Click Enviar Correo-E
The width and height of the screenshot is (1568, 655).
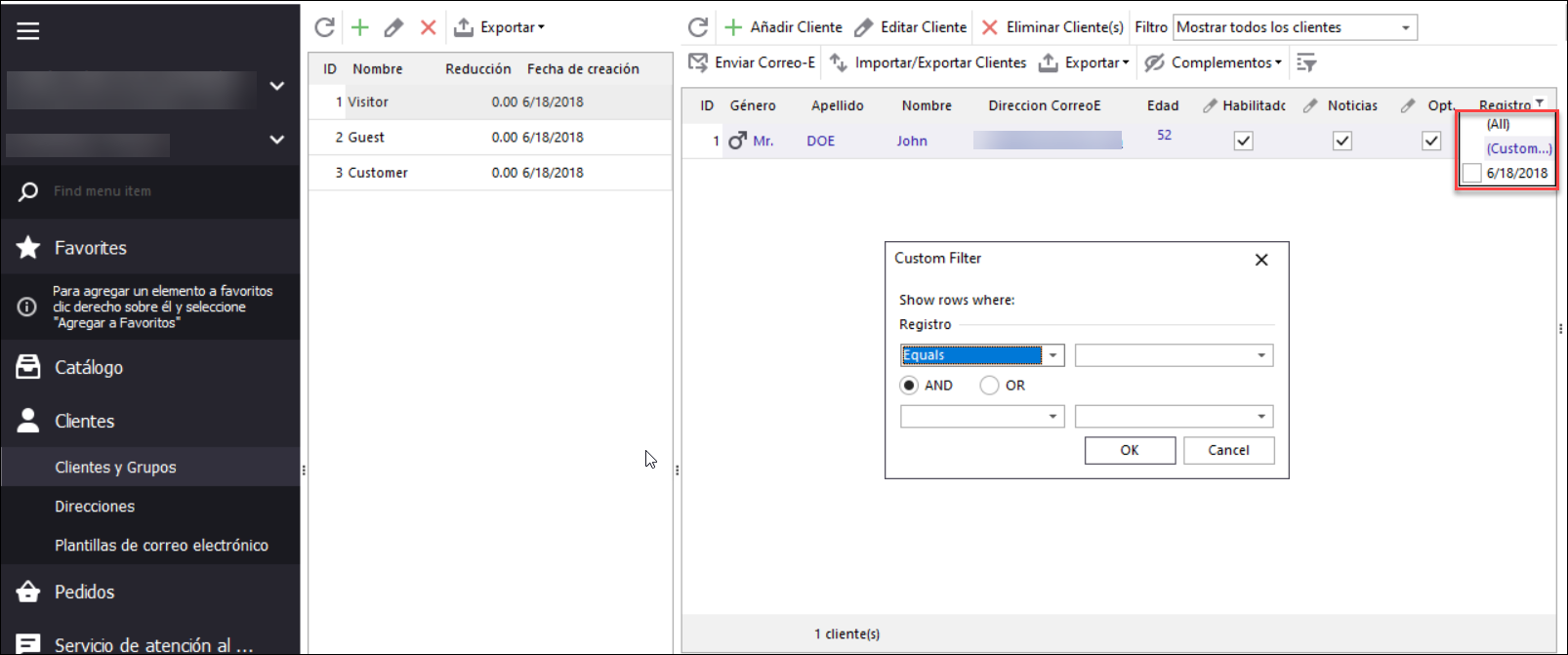pos(752,62)
